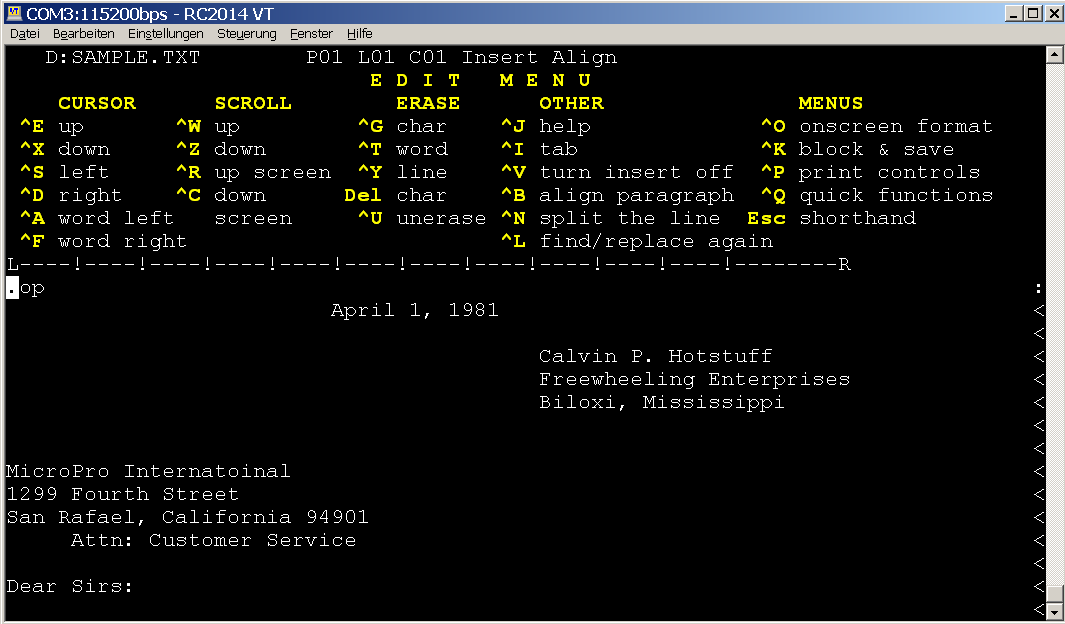The image size is (1065, 624).
Task: Click the '^U unerase' entry
Action: (422, 219)
